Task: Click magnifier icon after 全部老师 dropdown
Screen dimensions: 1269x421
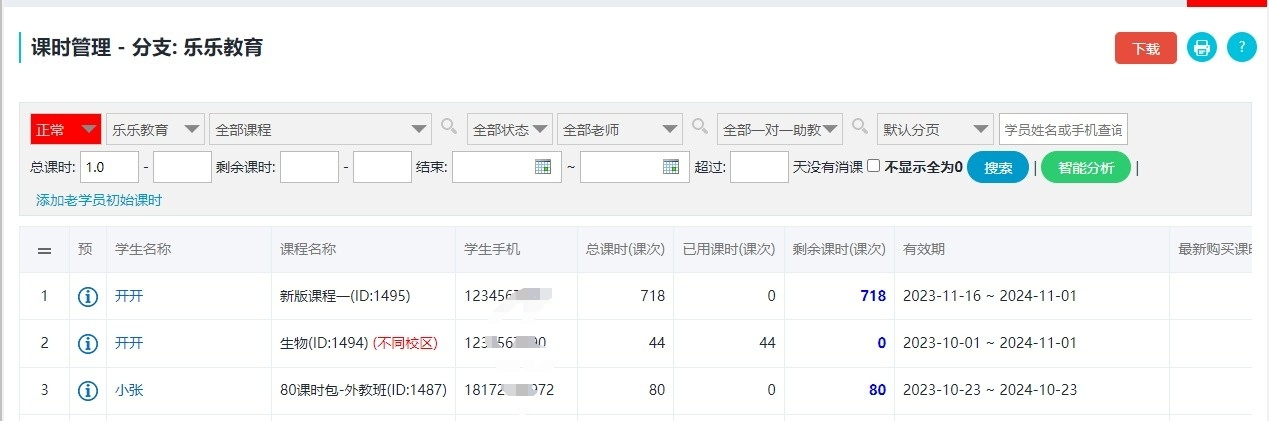Action: click(x=700, y=127)
